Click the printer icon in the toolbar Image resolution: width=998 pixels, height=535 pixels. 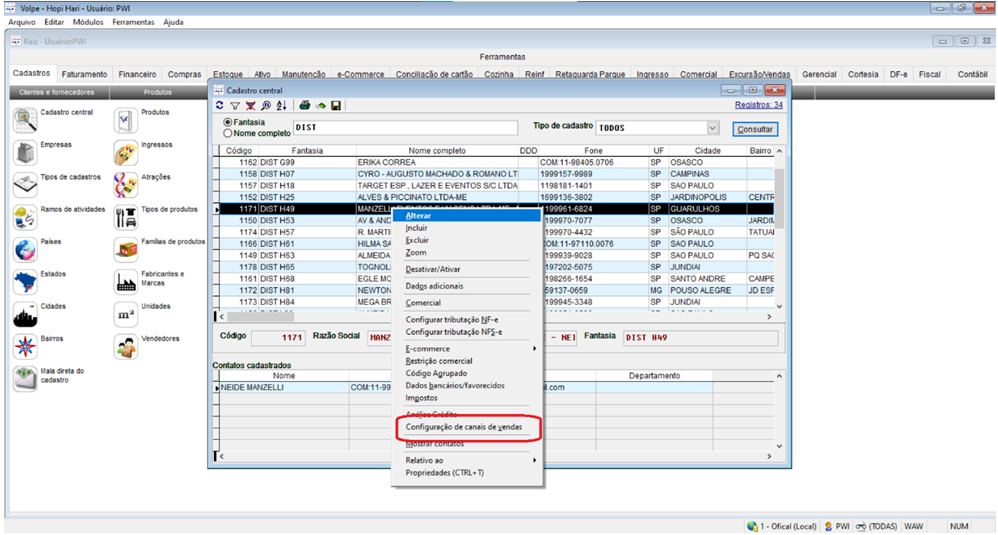pyautogui.click(x=304, y=105)
